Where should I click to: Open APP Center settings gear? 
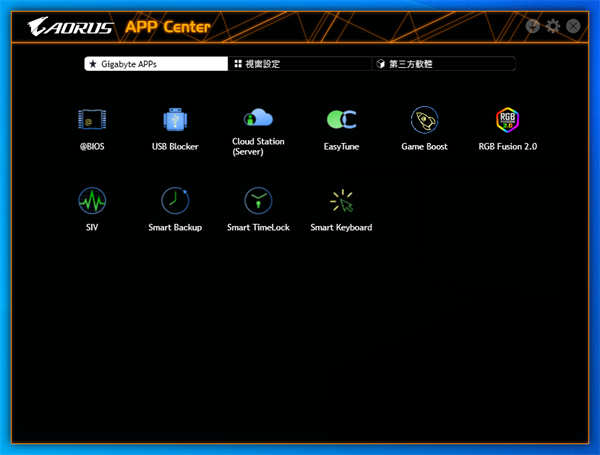click(553, 26)
